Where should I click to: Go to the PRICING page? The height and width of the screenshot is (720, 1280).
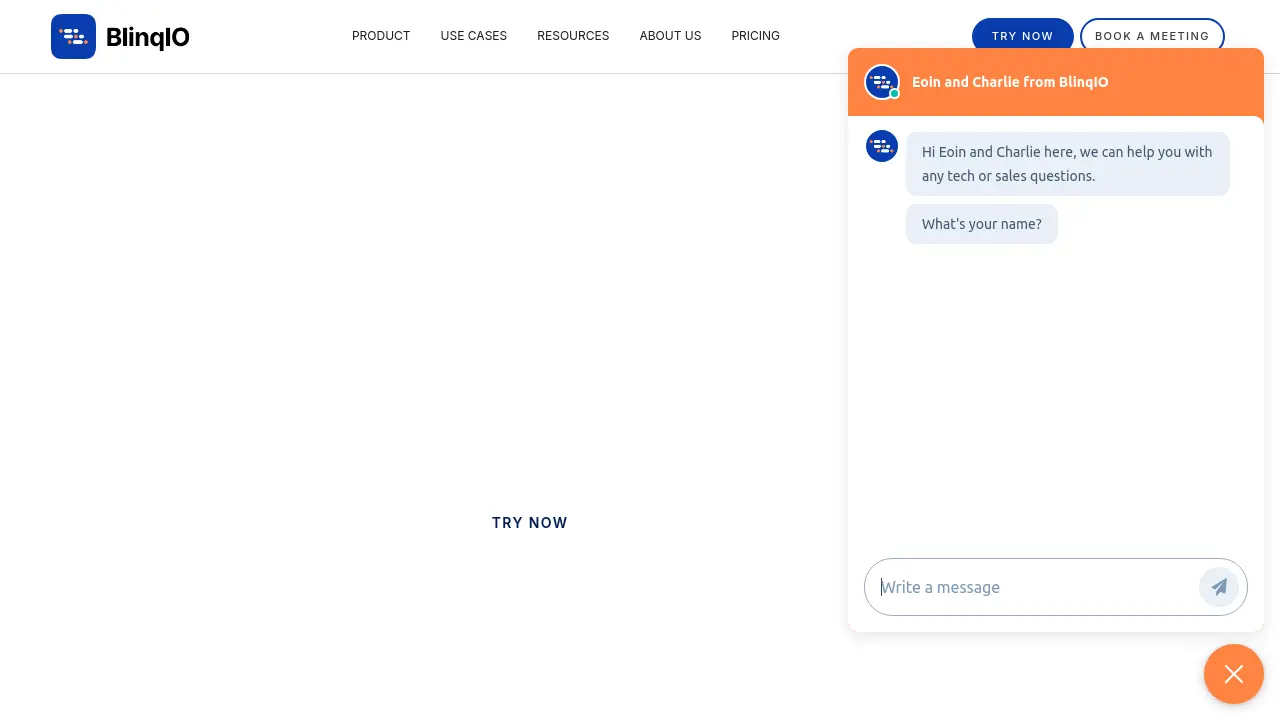click(x=755, y=36)
